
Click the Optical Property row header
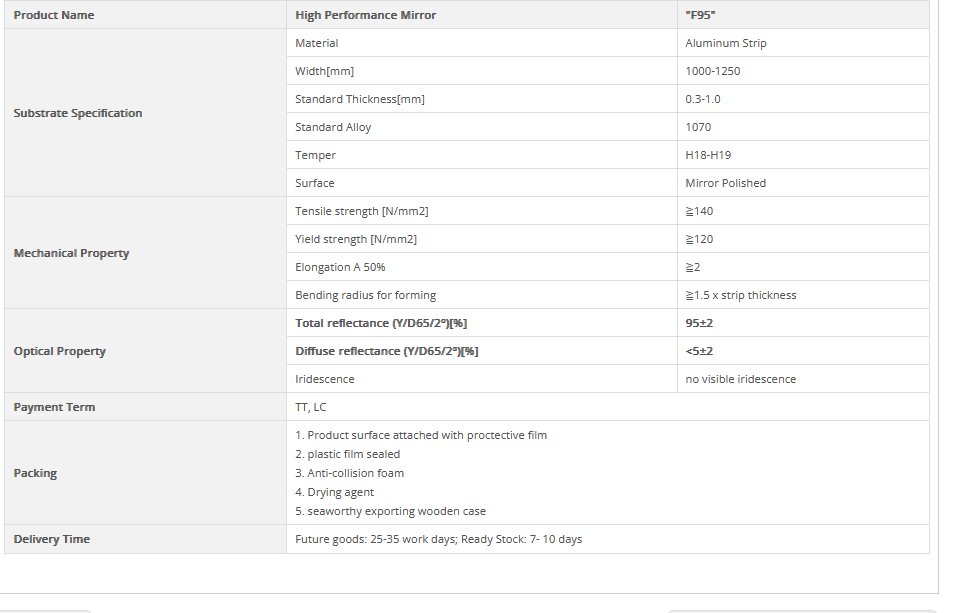click(x=60, y=351)
